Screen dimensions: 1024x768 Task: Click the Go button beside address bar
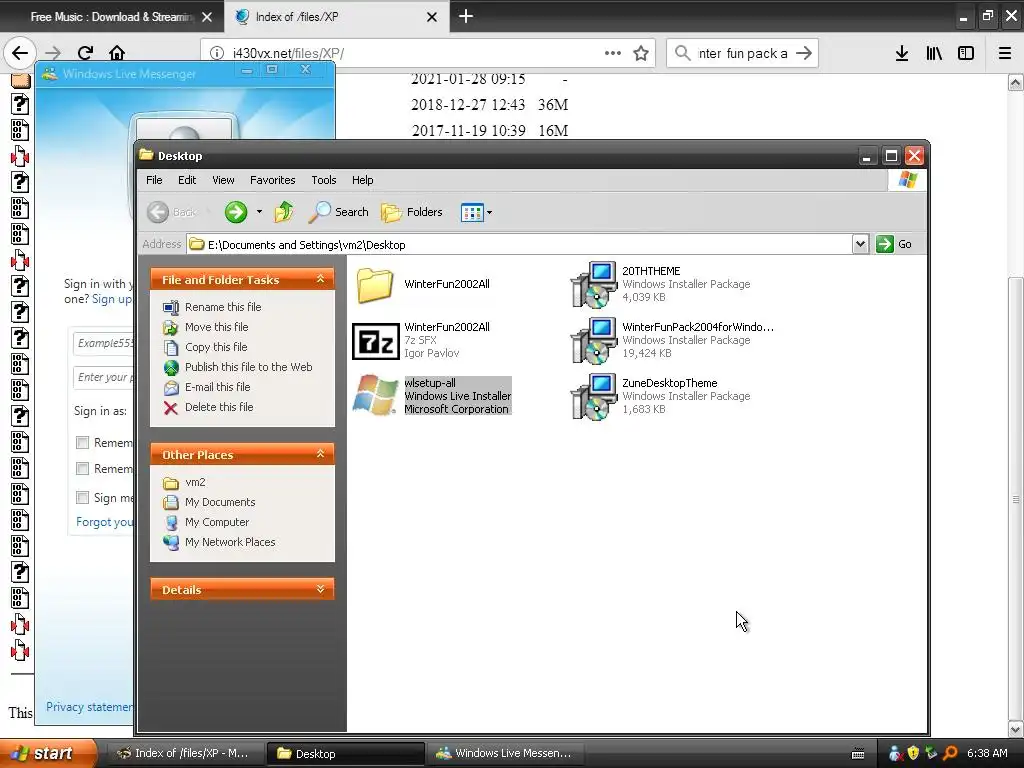tap(894, 244)
